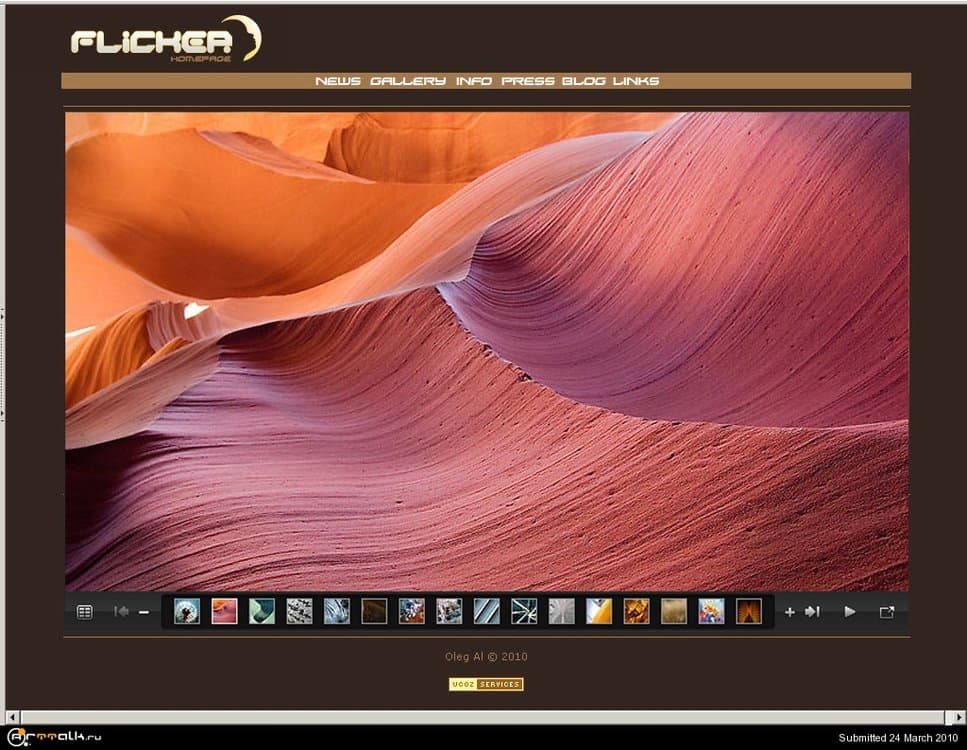Image resolution: width=967 pixels, height=750 pixels.
Task: Select the last dark orange thumbnail
Action: [749, 611]
